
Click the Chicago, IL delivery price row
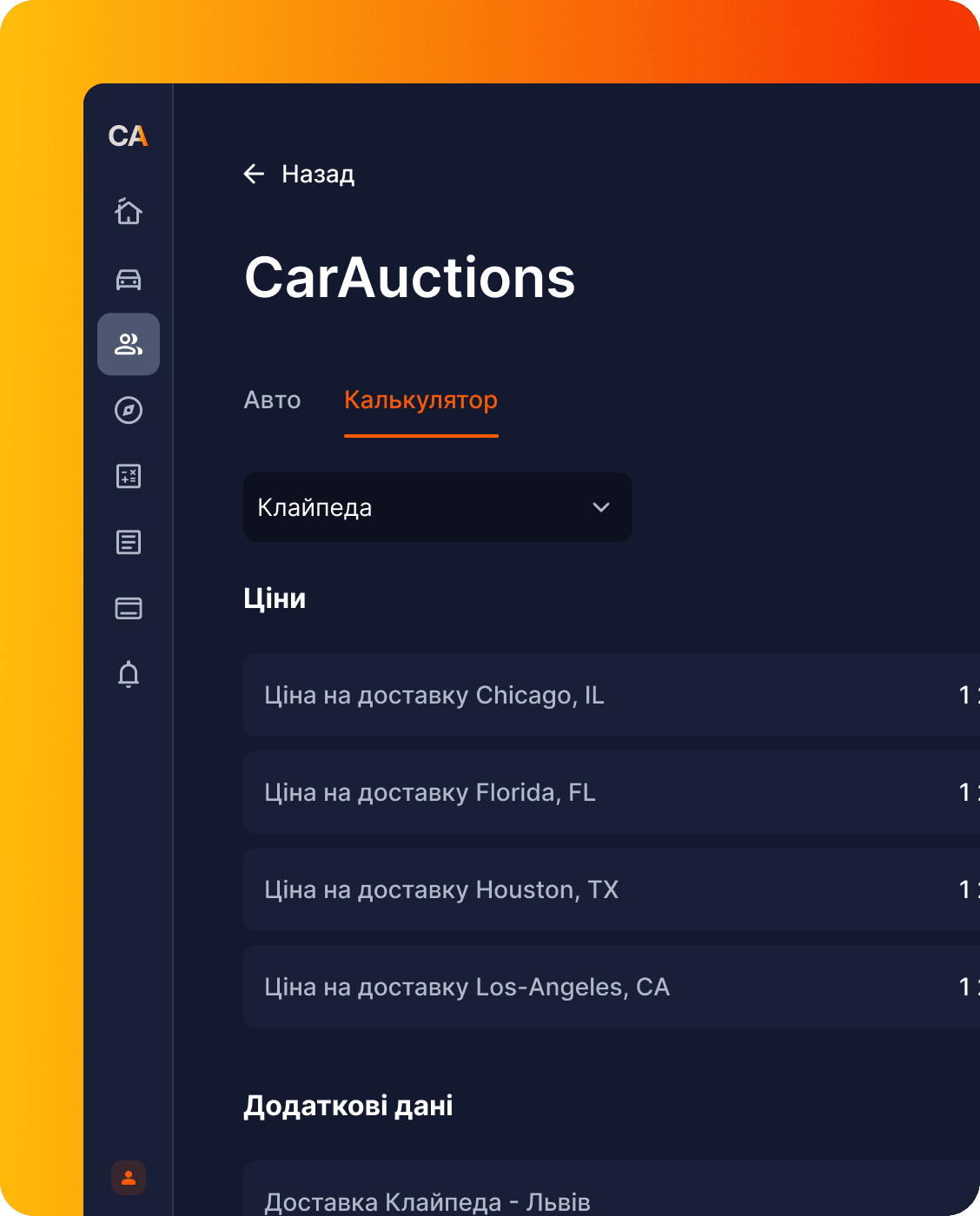(608, 696)
